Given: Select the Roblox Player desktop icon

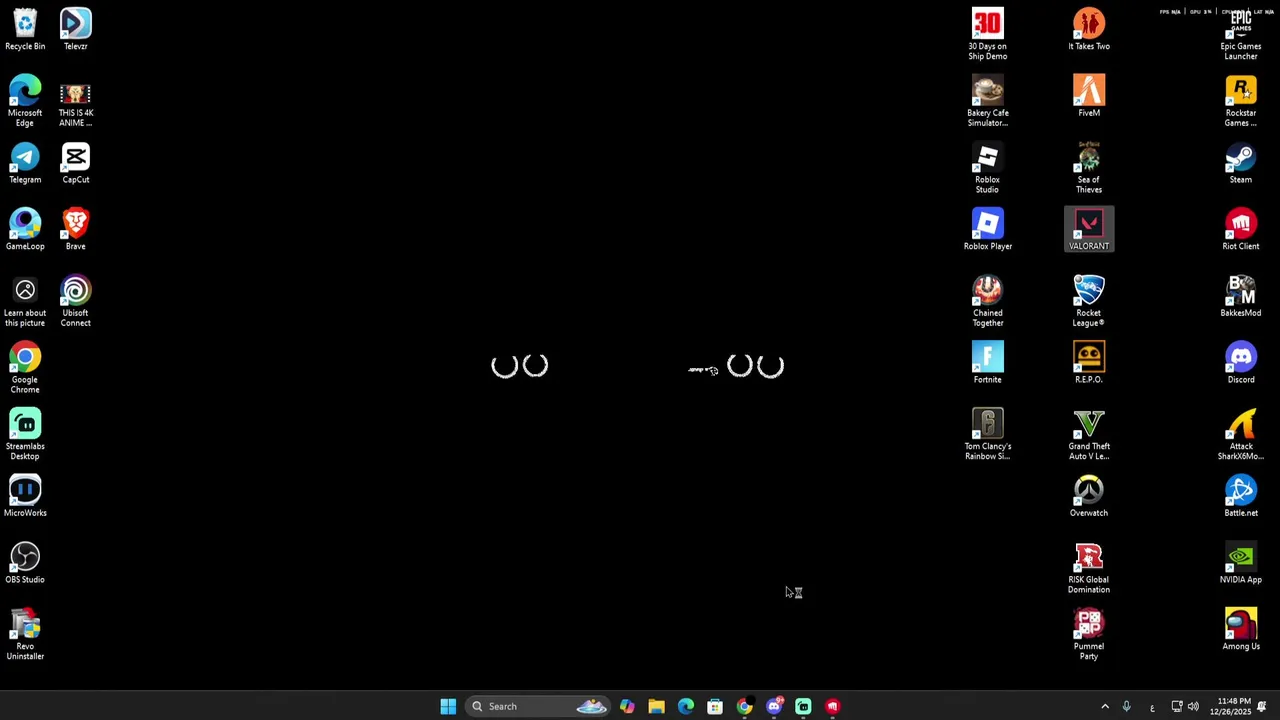Looking at the screenshot, I should click(x=987, y=229).
